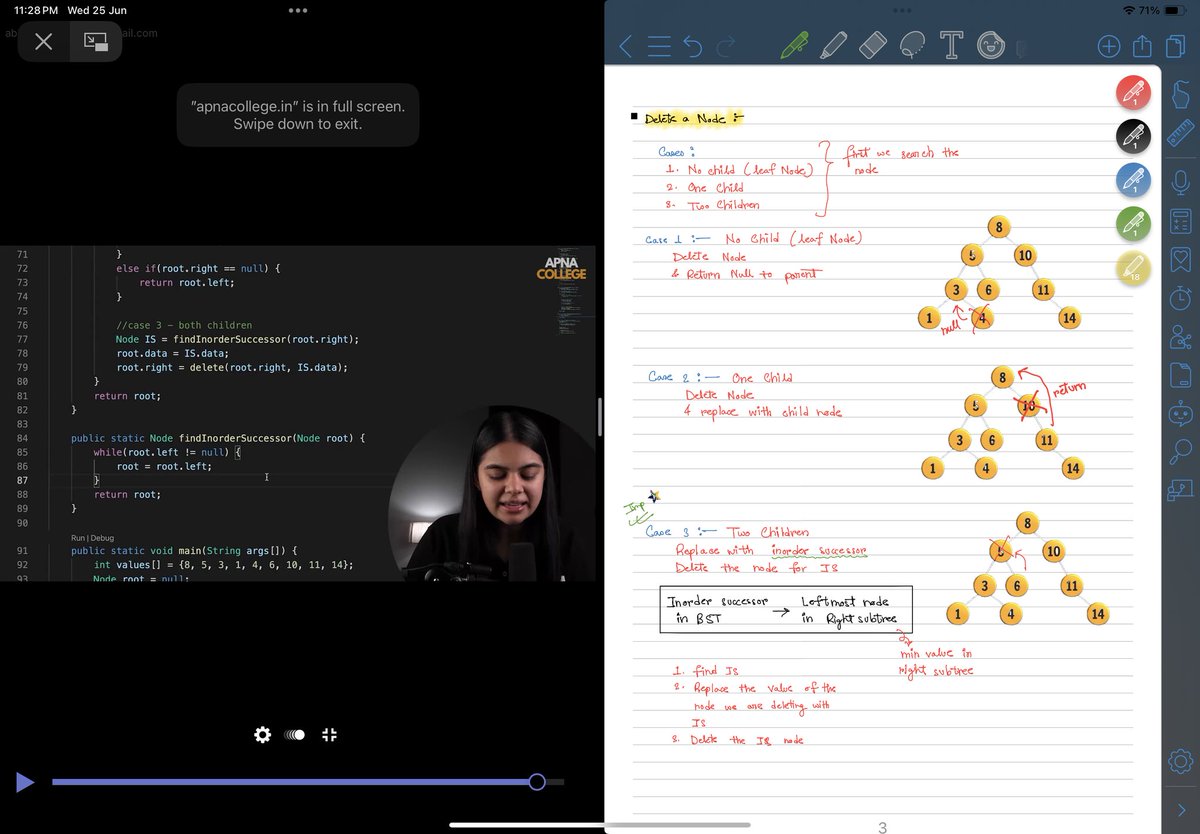Screen dimensions: 1200x834
Task: Open search with magnifier icon
Action: click(x=1180, y=451)
